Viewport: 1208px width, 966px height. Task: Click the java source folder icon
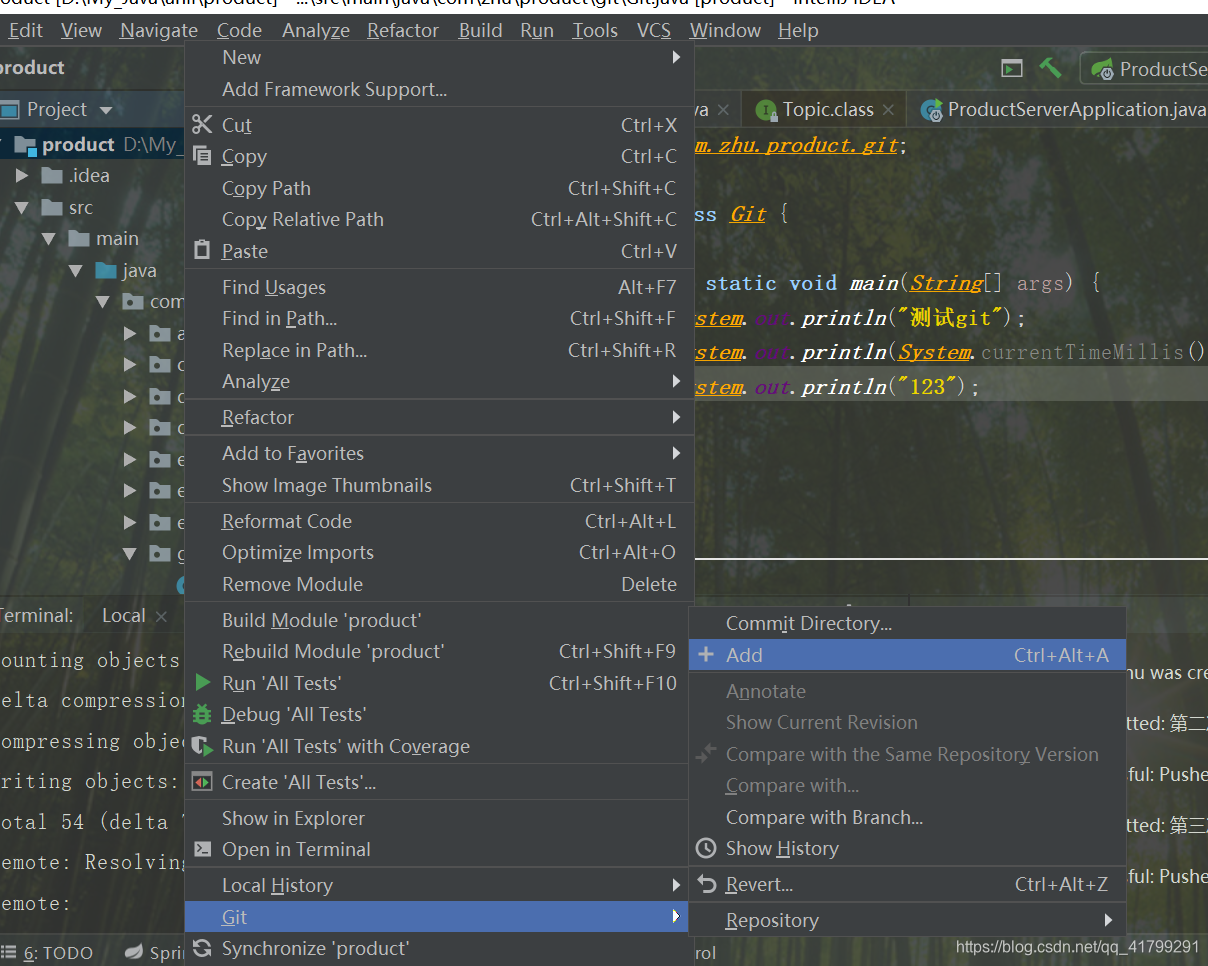(x=105, y=271)
